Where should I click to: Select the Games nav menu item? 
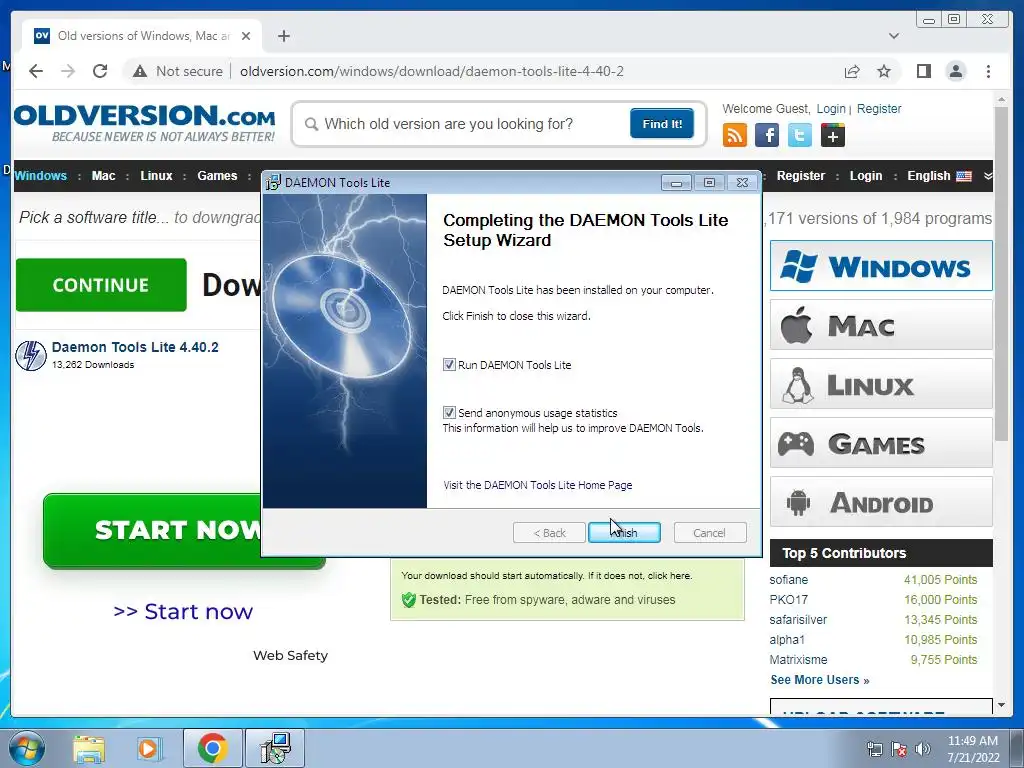click(217, 176)
